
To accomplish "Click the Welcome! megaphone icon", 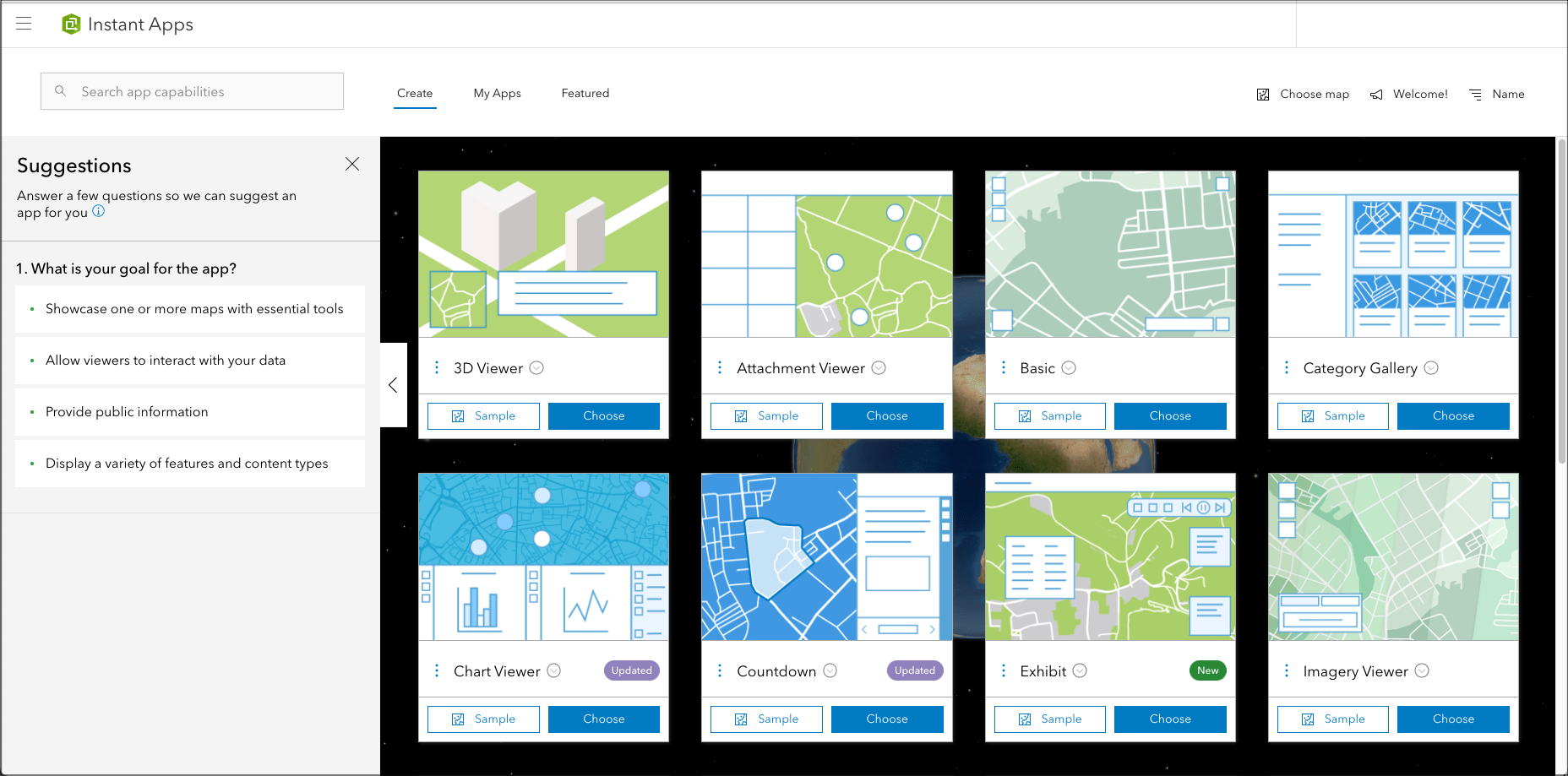I will 1377,94.
